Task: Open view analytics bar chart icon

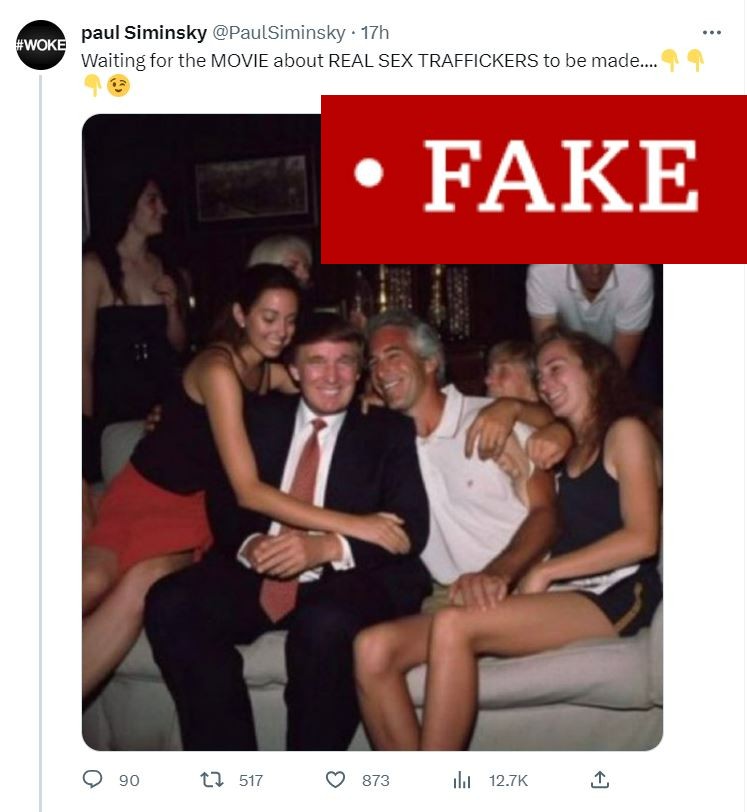Action: point(462,780)
